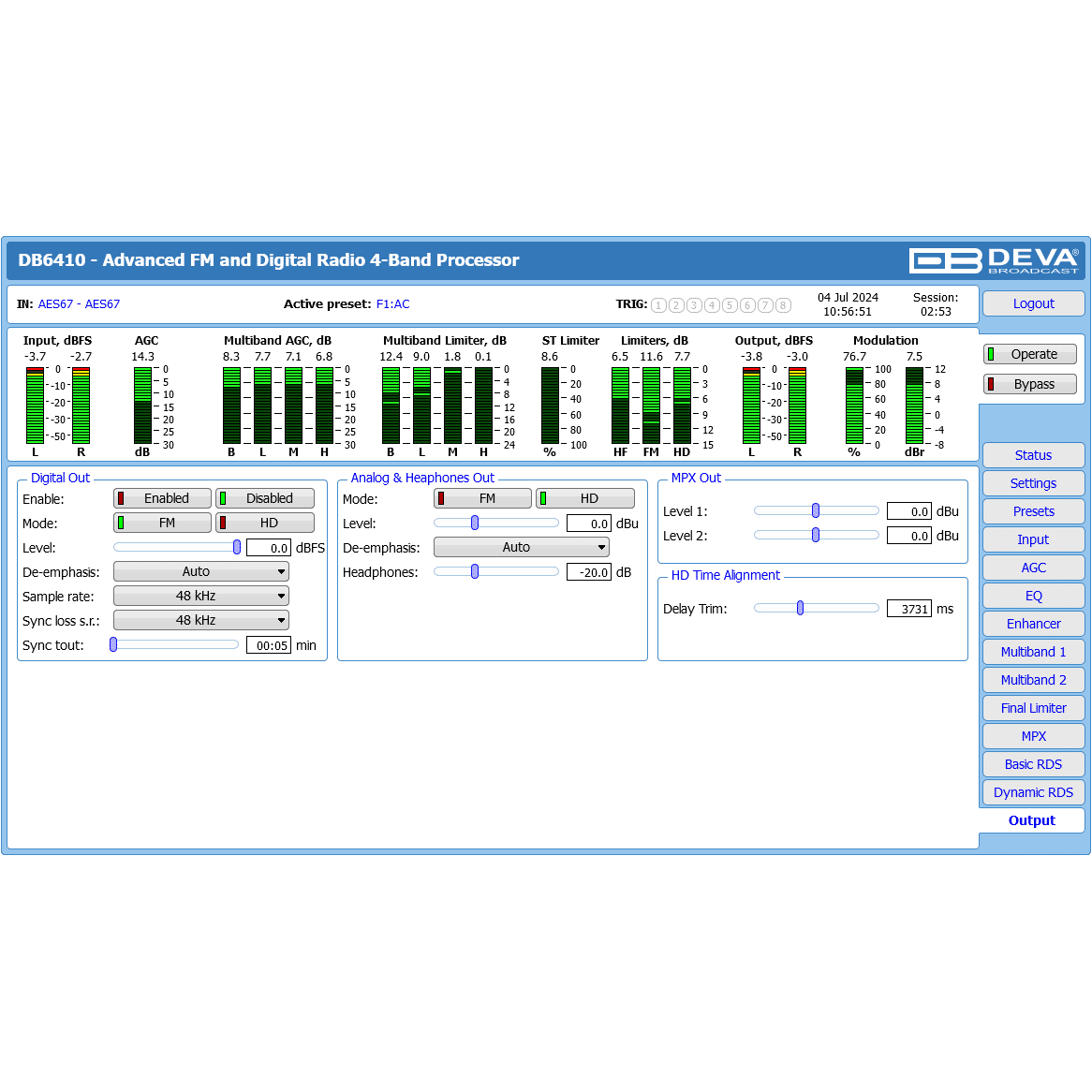Click the DEVA Broadcast logo
Viewport: 1092px width, 1092px height.
(994, 260)
